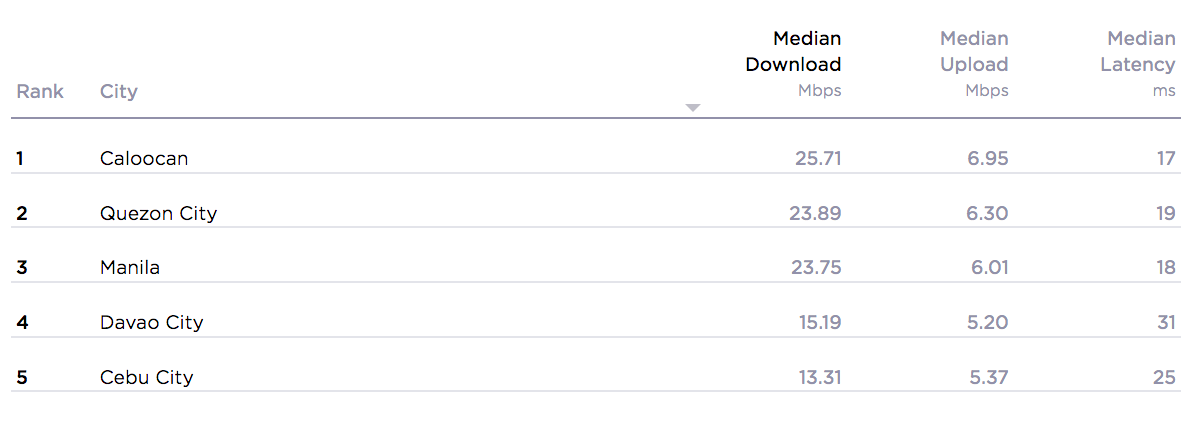Click rank number 4 cell

(x=21, y=323)
